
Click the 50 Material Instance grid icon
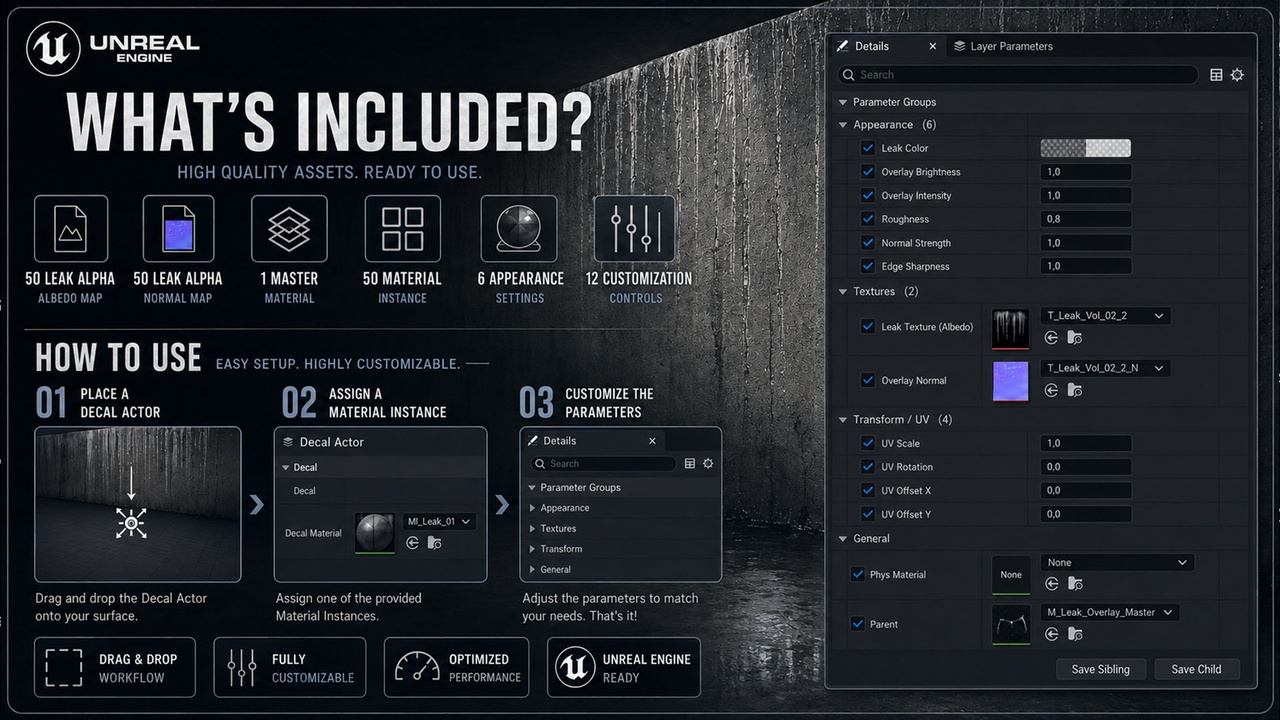point(403,229)
